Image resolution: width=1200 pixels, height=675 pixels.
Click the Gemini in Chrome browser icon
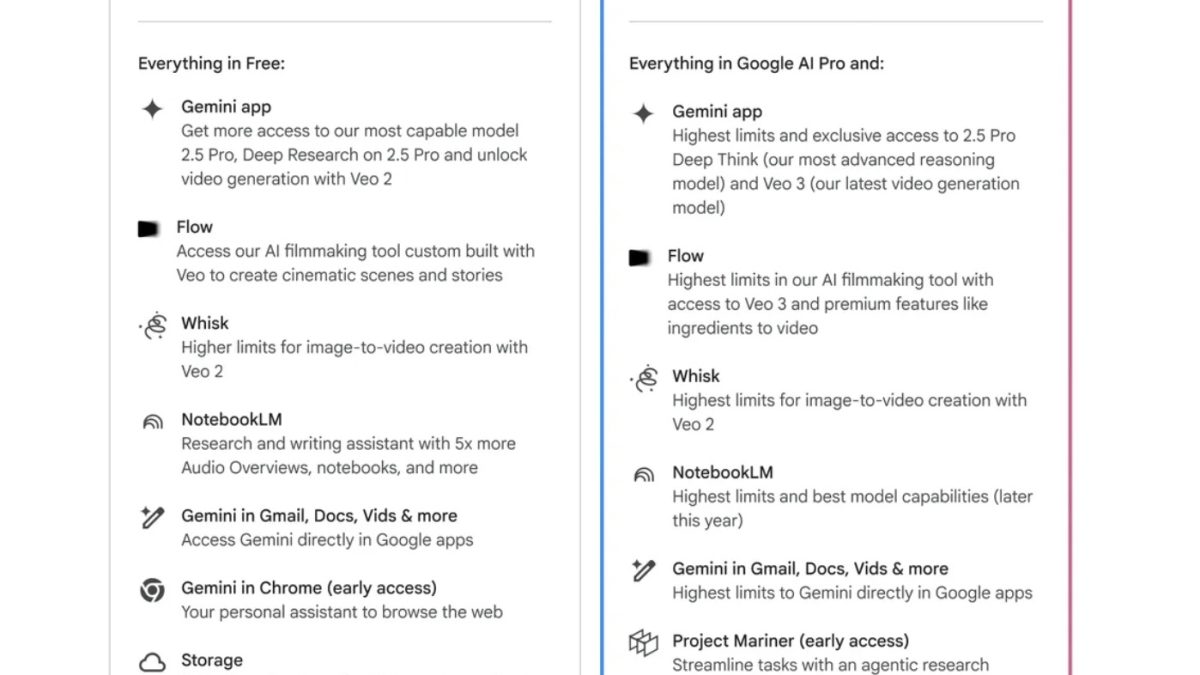tap(152, 590)
